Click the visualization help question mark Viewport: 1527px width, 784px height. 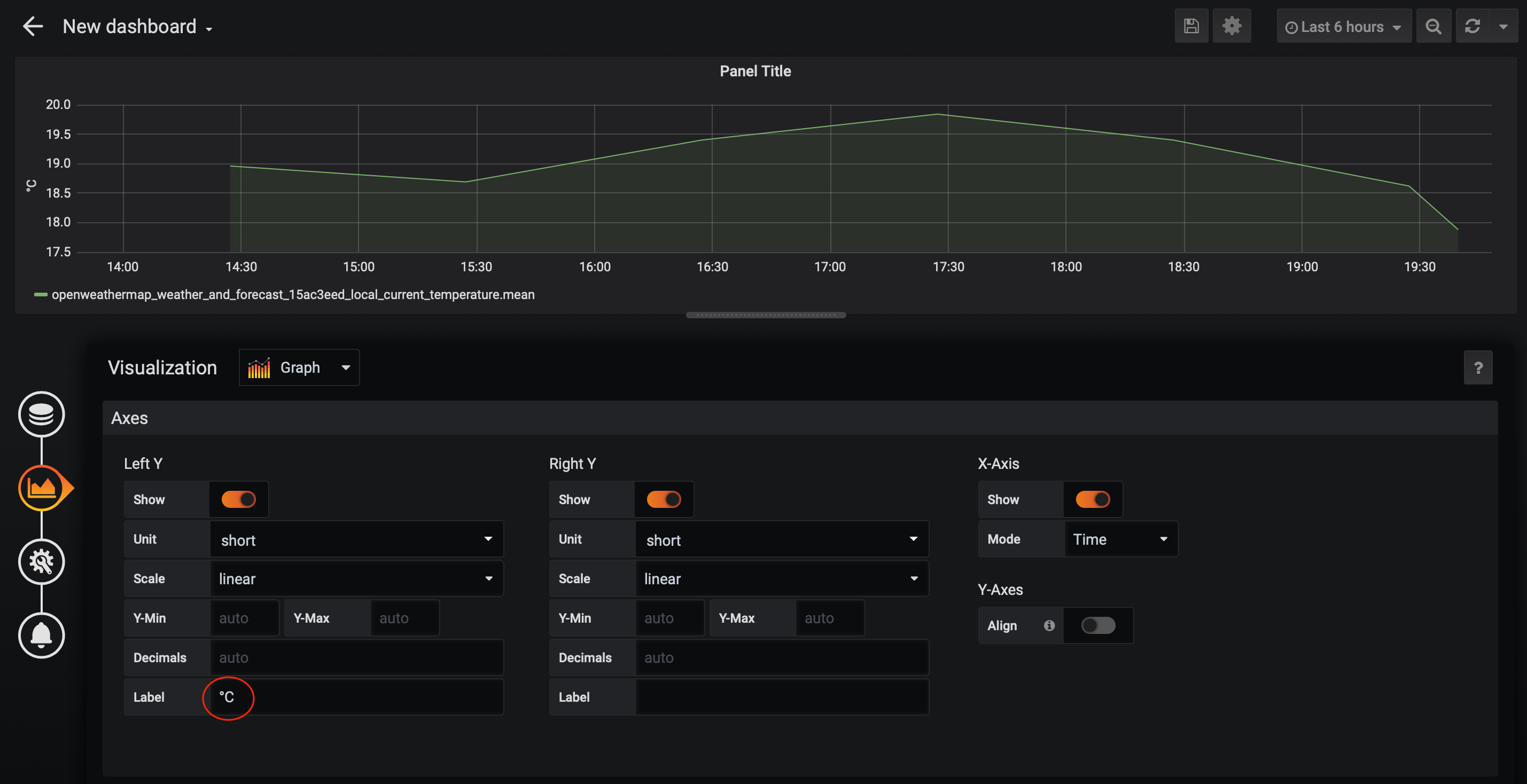[x=1478, y=368]
